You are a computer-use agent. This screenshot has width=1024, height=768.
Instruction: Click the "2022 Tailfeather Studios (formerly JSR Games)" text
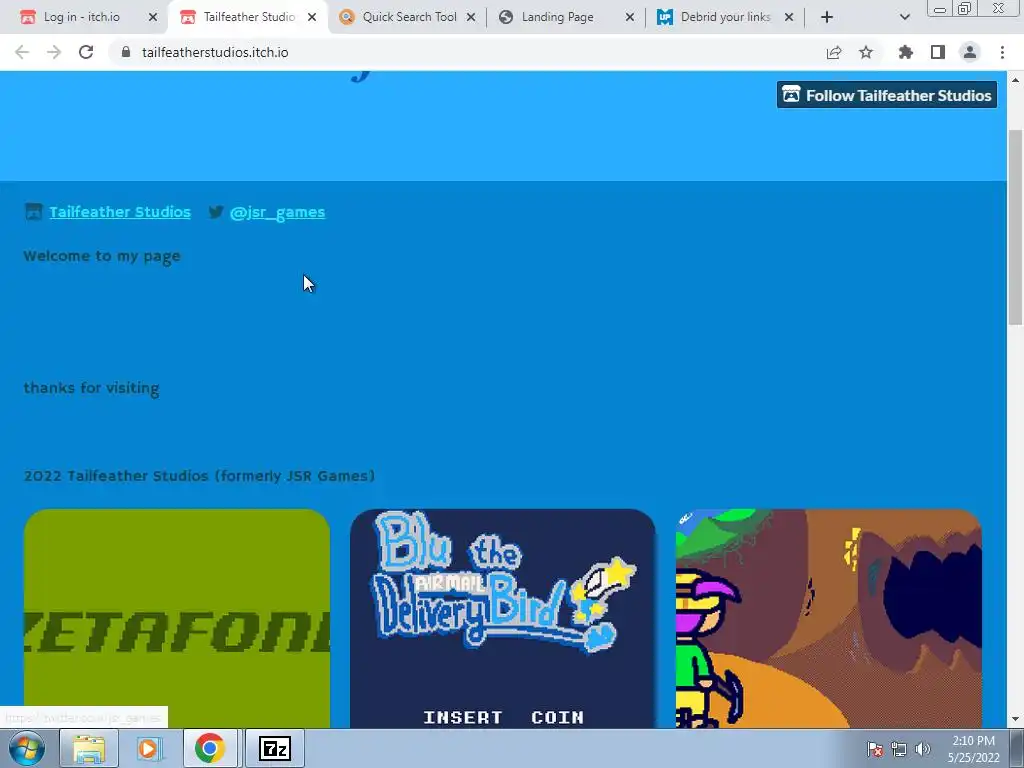199,475
